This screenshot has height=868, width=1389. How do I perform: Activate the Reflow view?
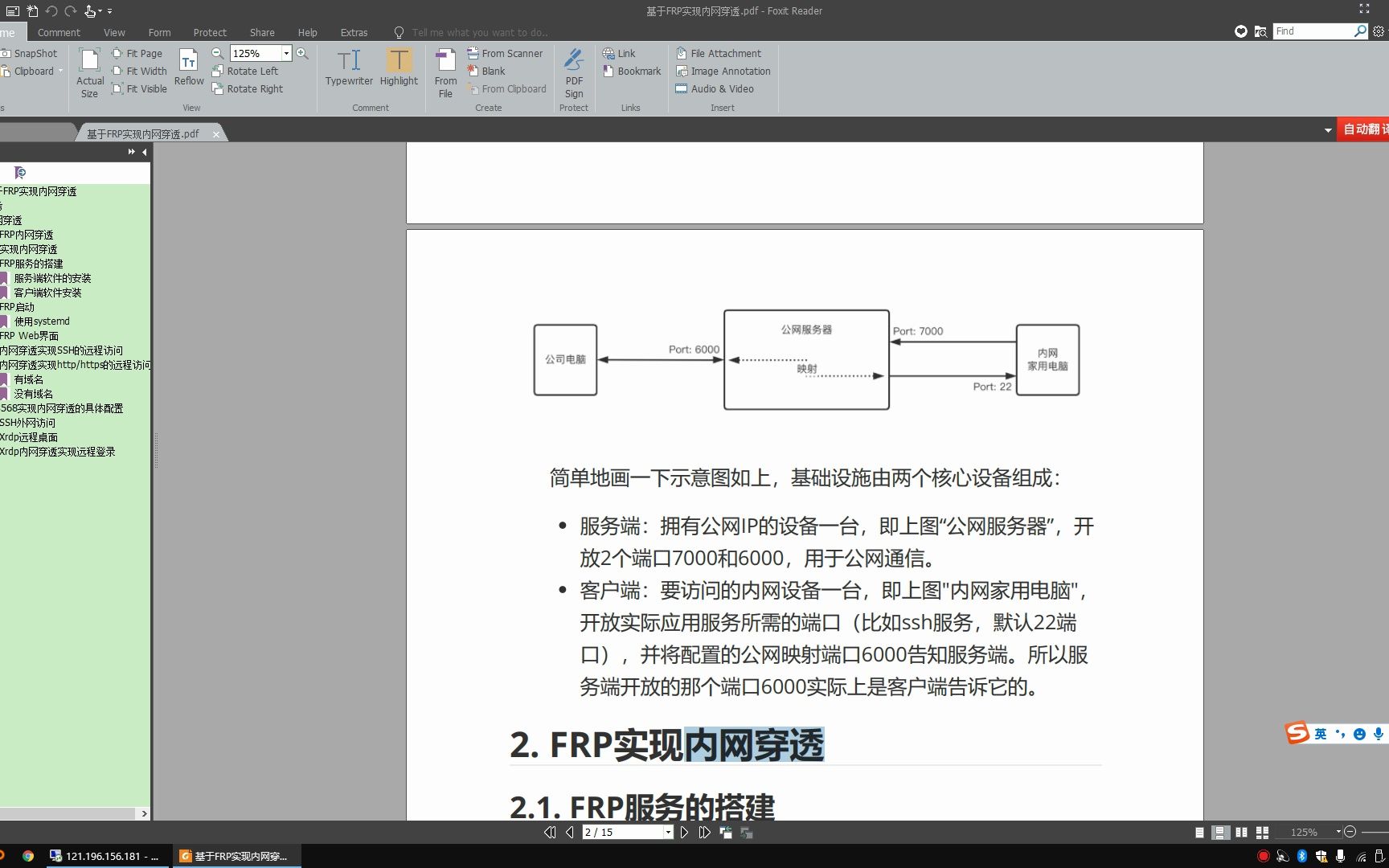(x=189, y=68)
